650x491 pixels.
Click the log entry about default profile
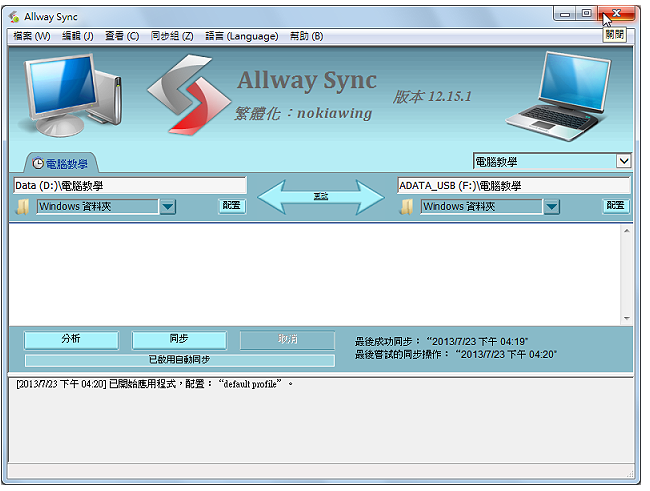154,384
